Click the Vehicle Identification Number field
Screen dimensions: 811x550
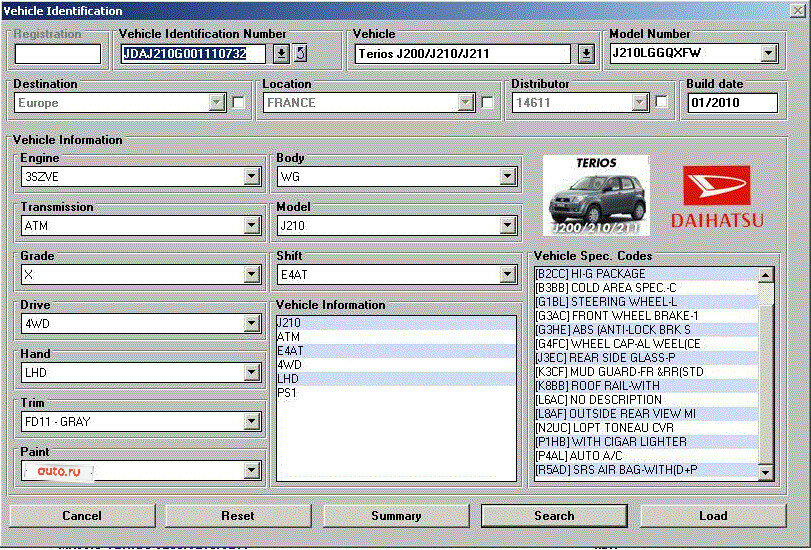193,54
